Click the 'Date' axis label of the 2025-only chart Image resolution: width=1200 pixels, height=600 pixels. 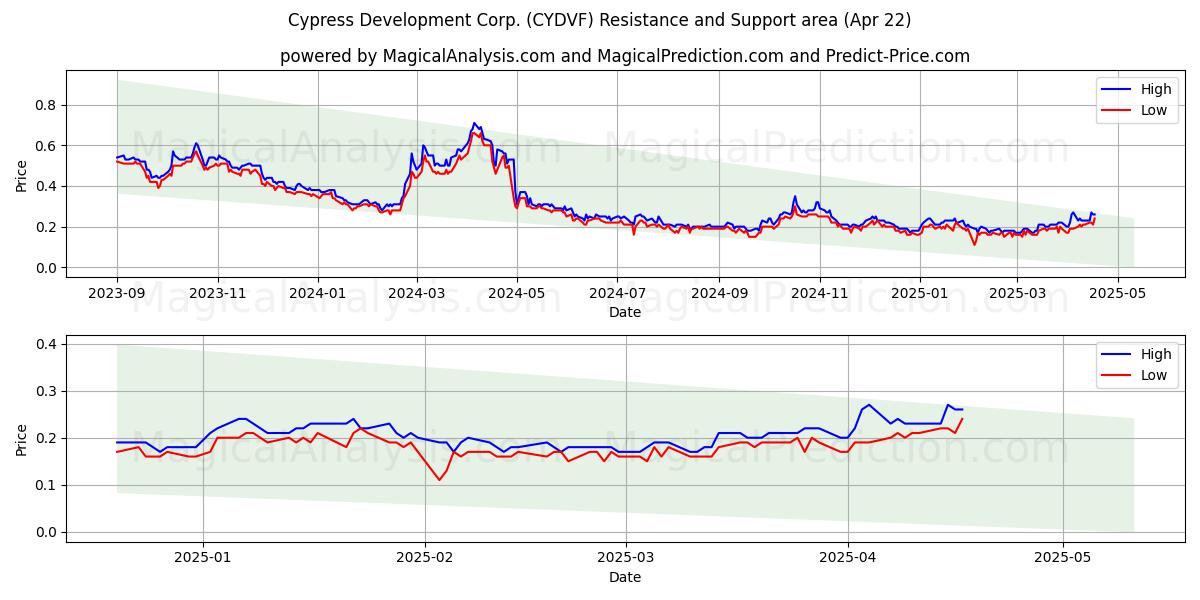tap(625, 577)
